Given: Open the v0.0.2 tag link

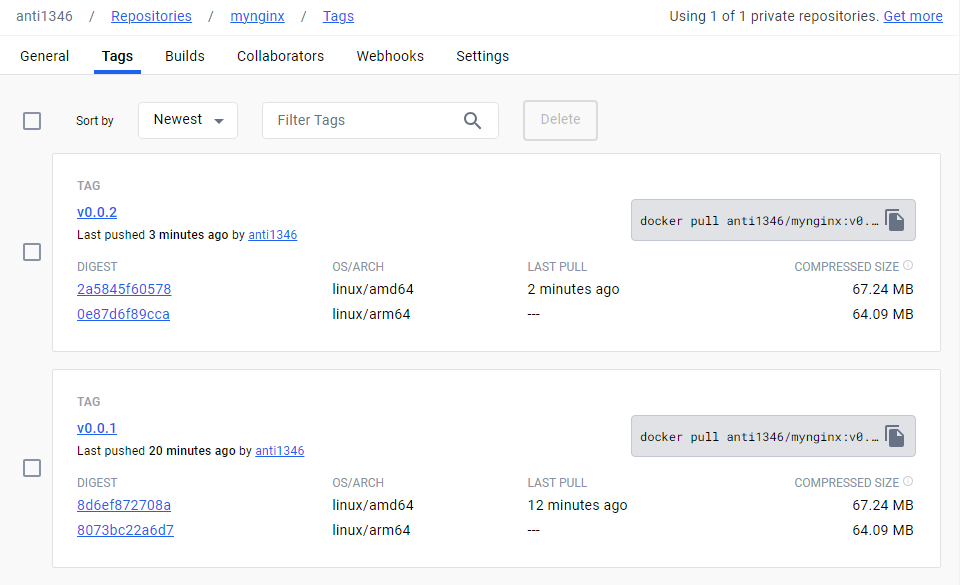Looking at the screenshot, I should coord(97,212).
